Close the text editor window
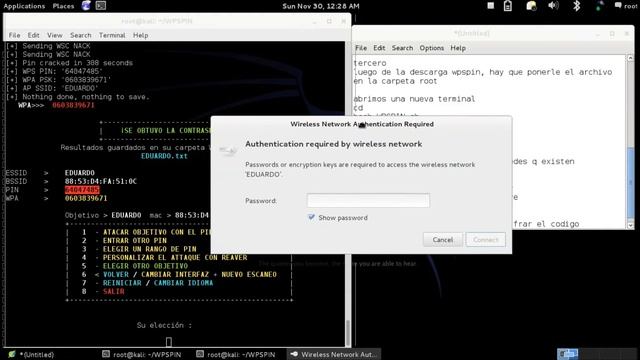Image resolution: width=640 pixels, height=360 pixels. click(627, 33)
